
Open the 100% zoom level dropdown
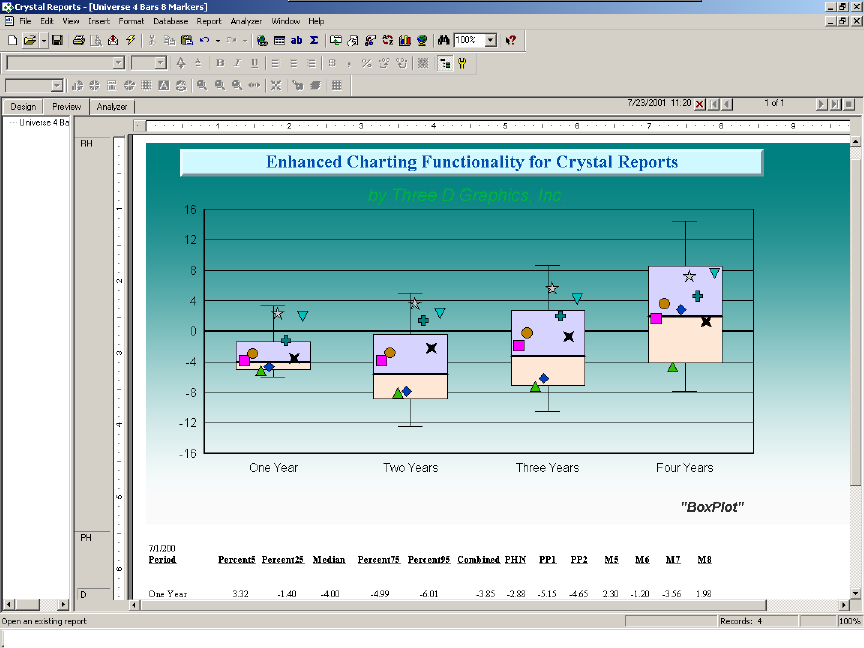490,40
